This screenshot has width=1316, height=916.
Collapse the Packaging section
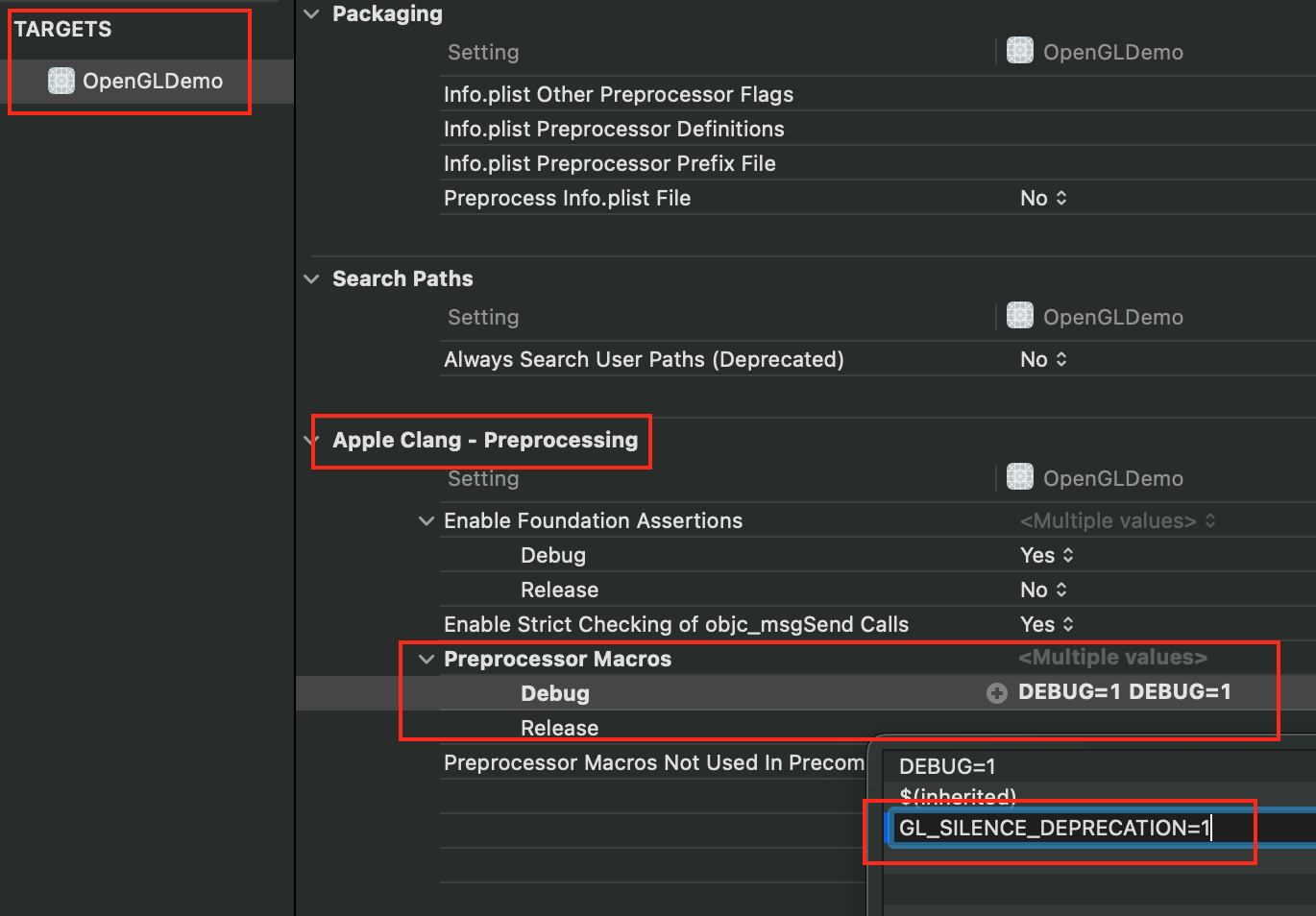tap(311, 14)
